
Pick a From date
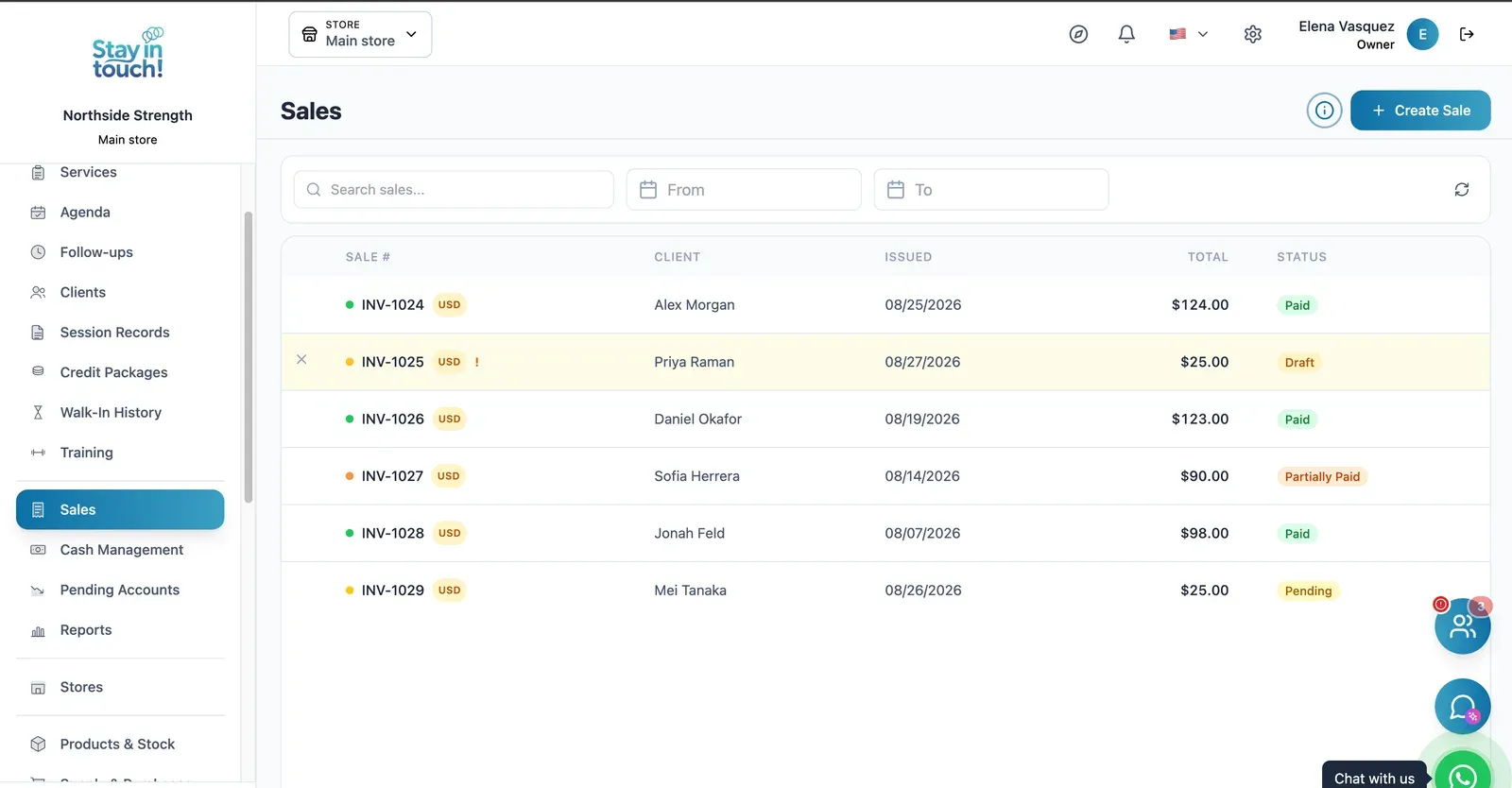[x=744, y=190]
